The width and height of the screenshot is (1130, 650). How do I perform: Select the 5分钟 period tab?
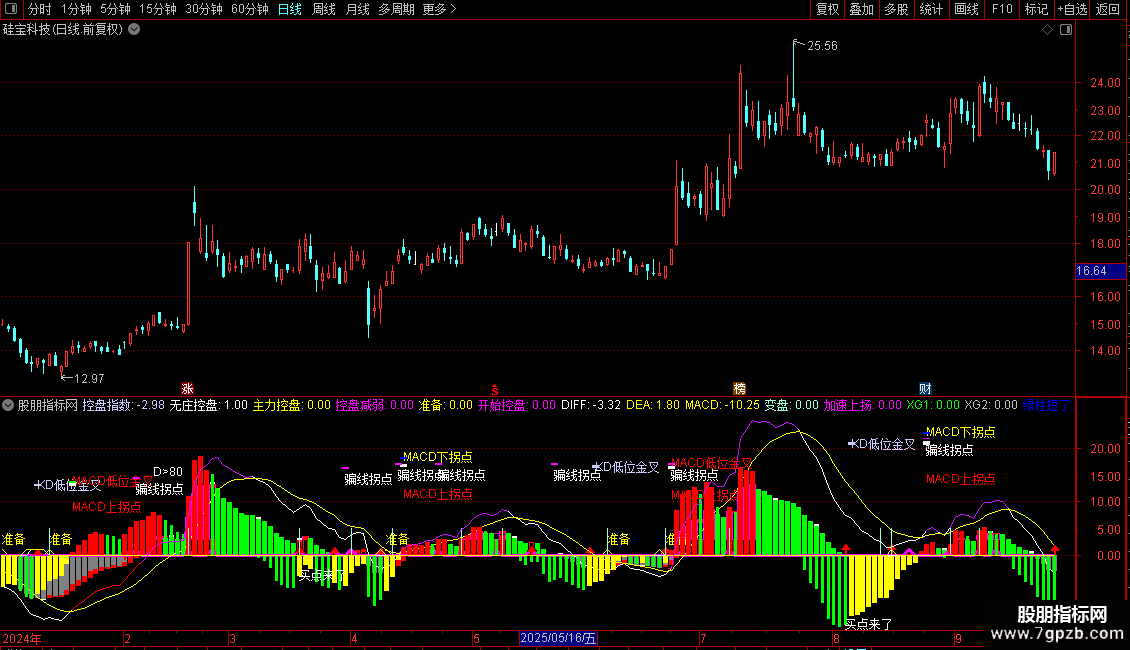pos(115,9)
